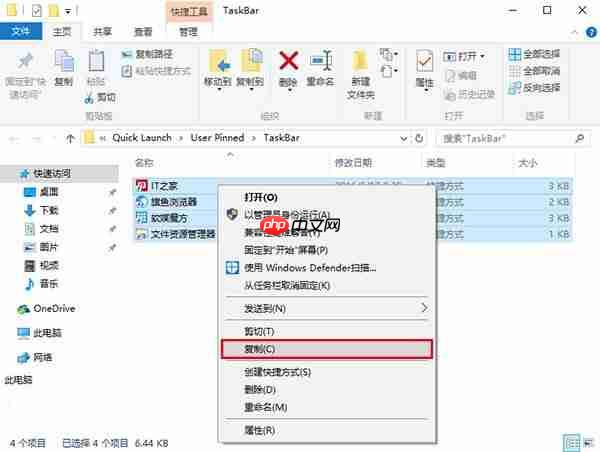This screenshot has height=452, width=600.
Task: Switch to Details view icon in status bar
Action: pos(572,443)
